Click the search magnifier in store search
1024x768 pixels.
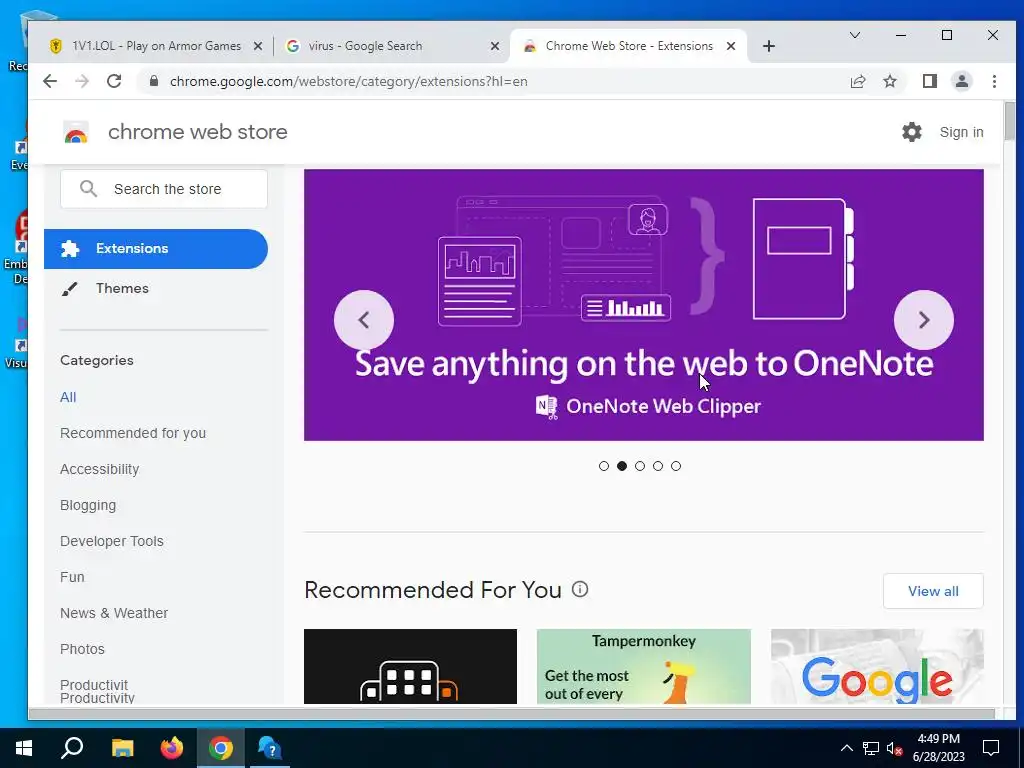(88, 189)
